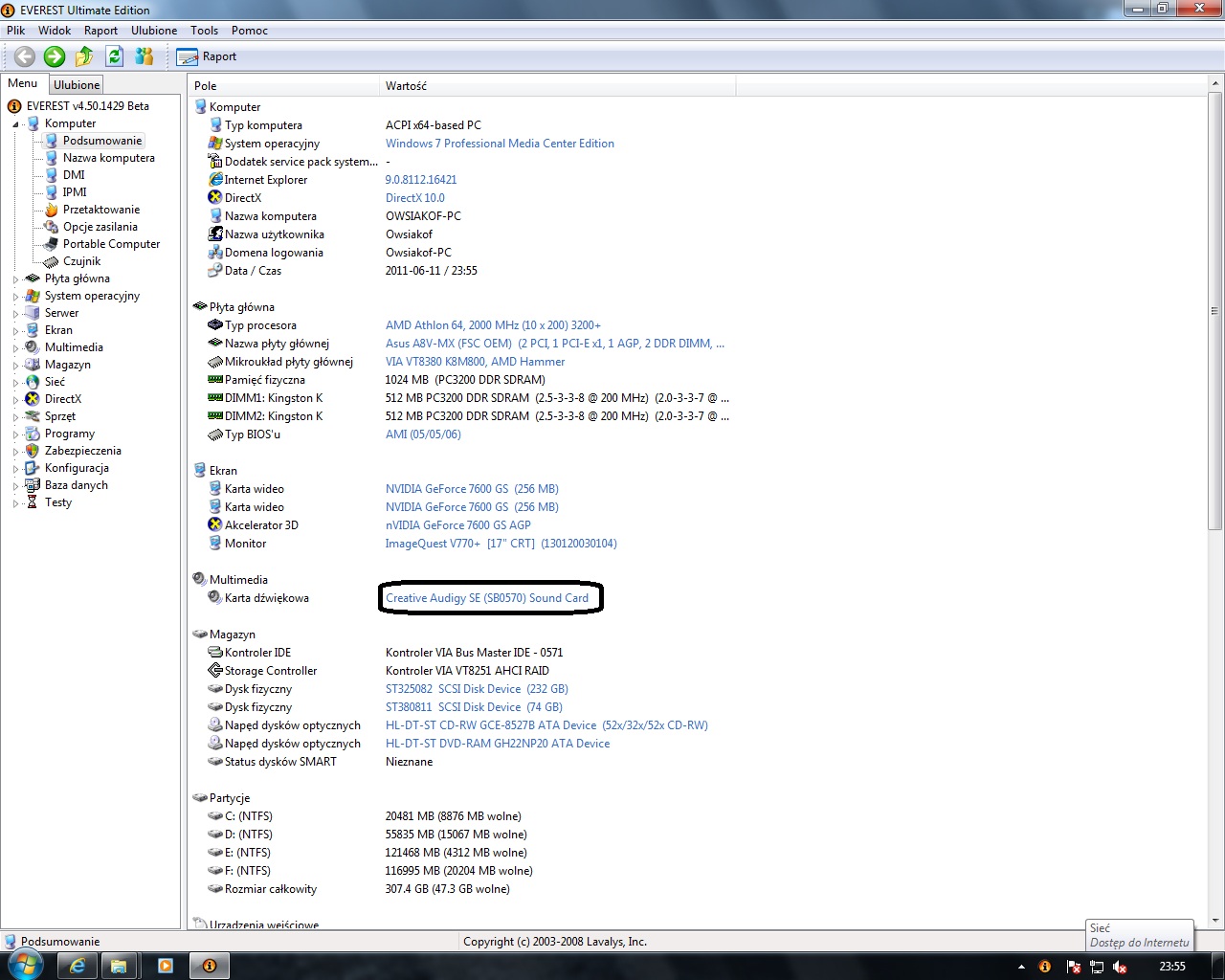Click the VIA VT8380 K8M800 chipset link
1225x980 pixels.
475,362
